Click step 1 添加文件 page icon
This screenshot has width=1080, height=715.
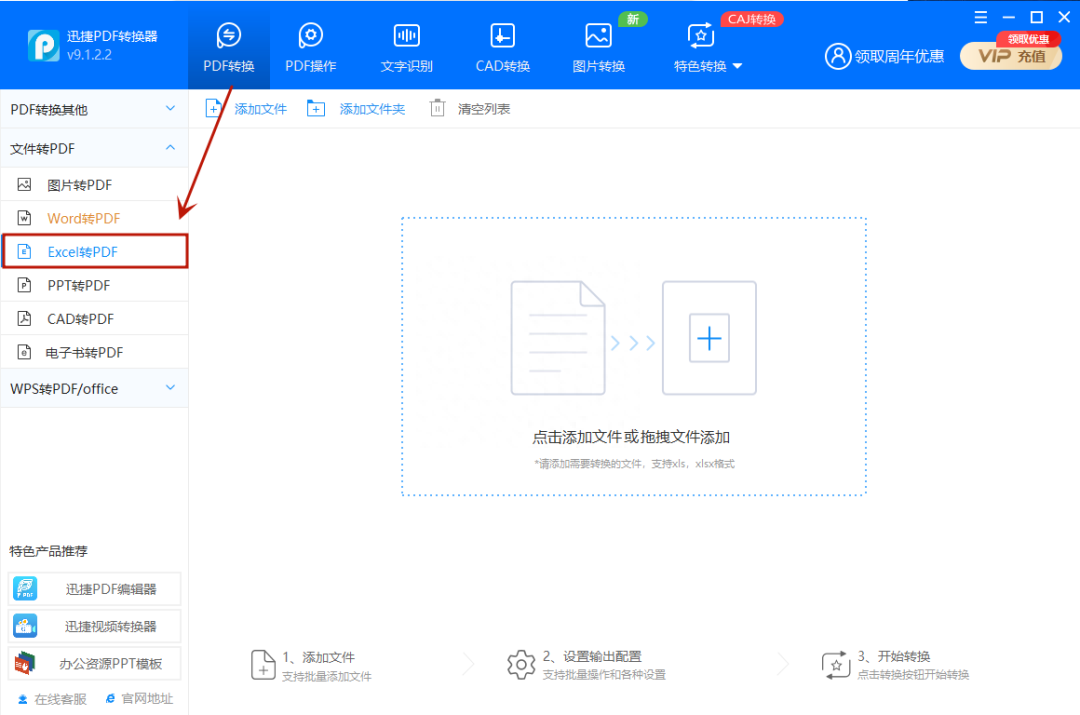[x=263, y=665]
